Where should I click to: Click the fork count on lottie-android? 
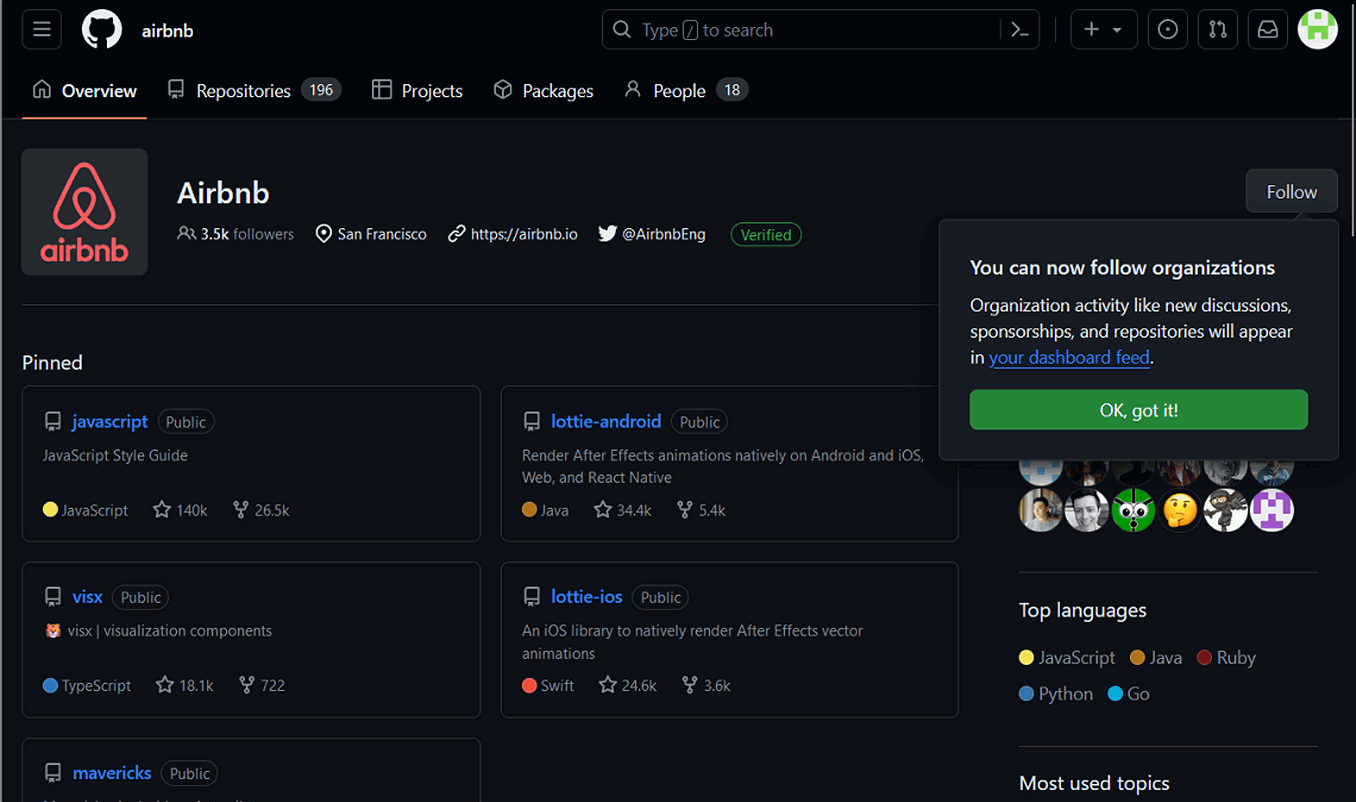[701, 510]
